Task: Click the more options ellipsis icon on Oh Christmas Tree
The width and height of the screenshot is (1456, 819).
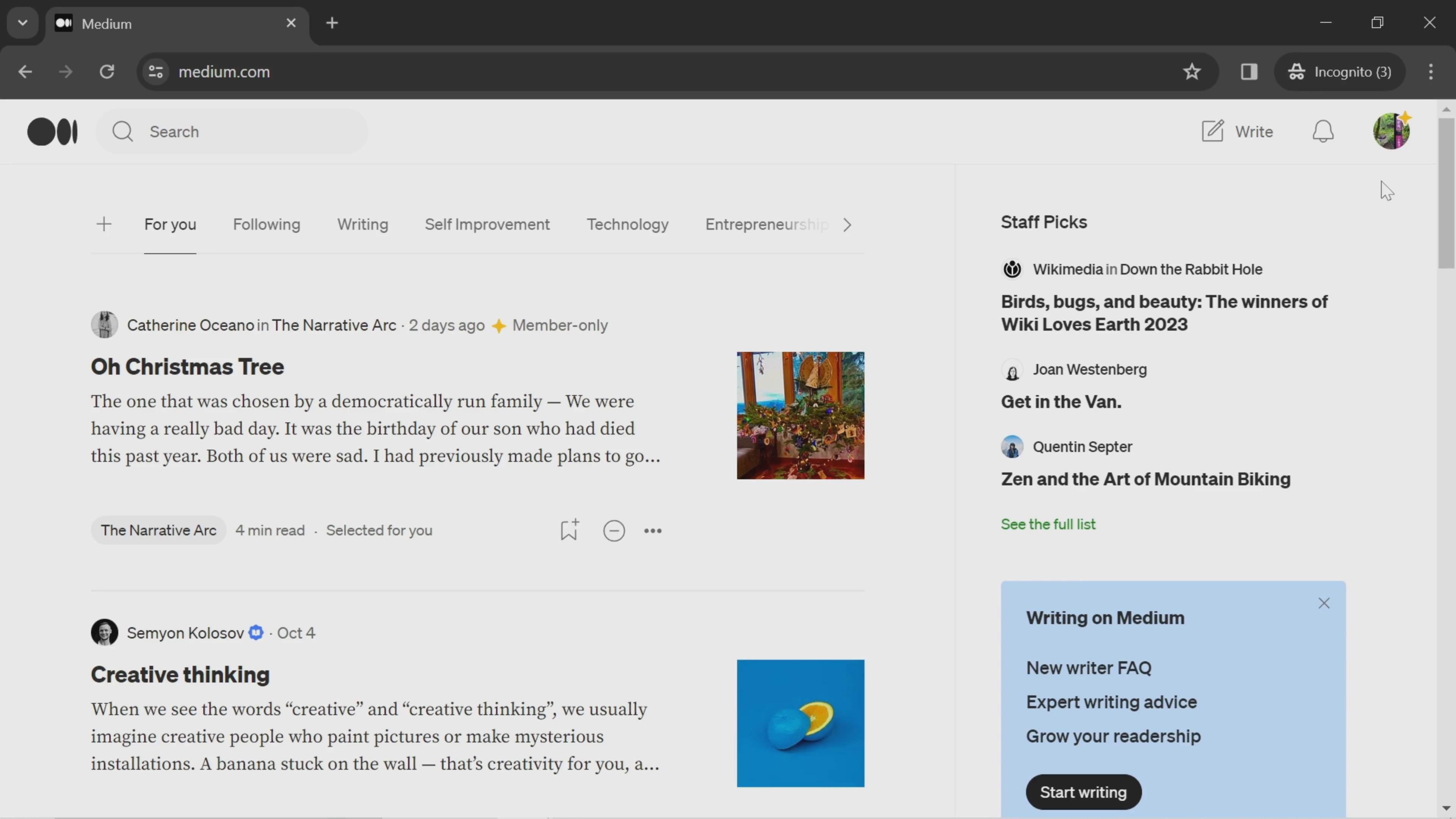Action: pos(653,530)
